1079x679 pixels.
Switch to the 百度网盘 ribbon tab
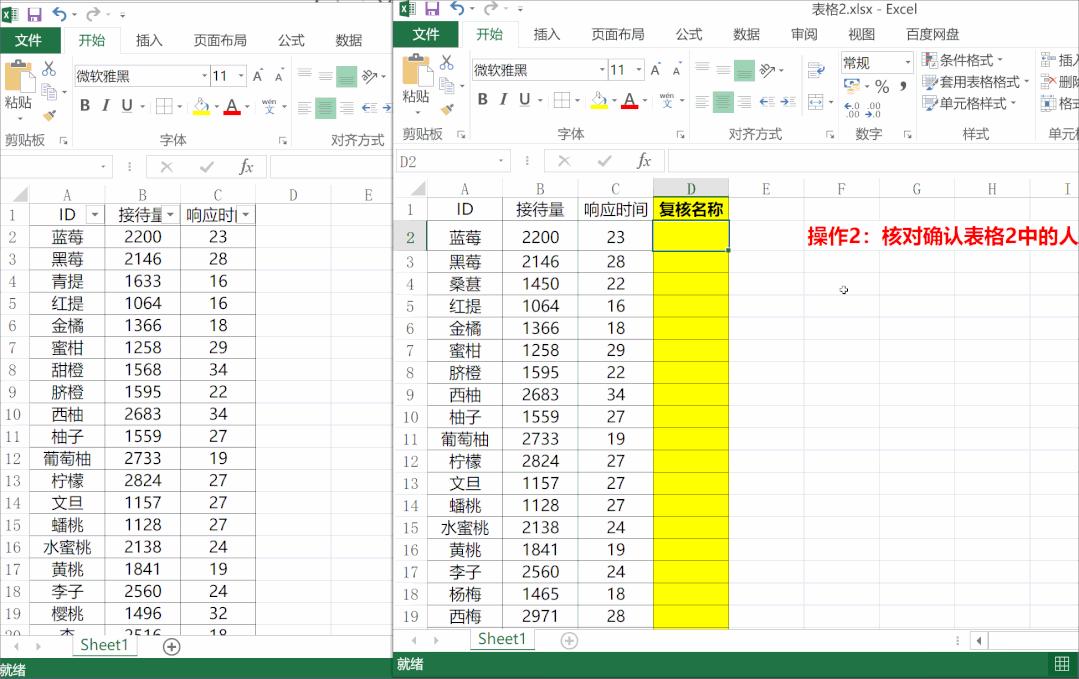tap(932, 33)
